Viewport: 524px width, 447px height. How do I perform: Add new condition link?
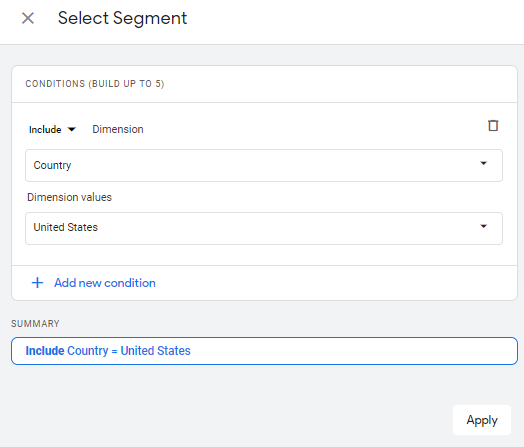click(105, 283)
